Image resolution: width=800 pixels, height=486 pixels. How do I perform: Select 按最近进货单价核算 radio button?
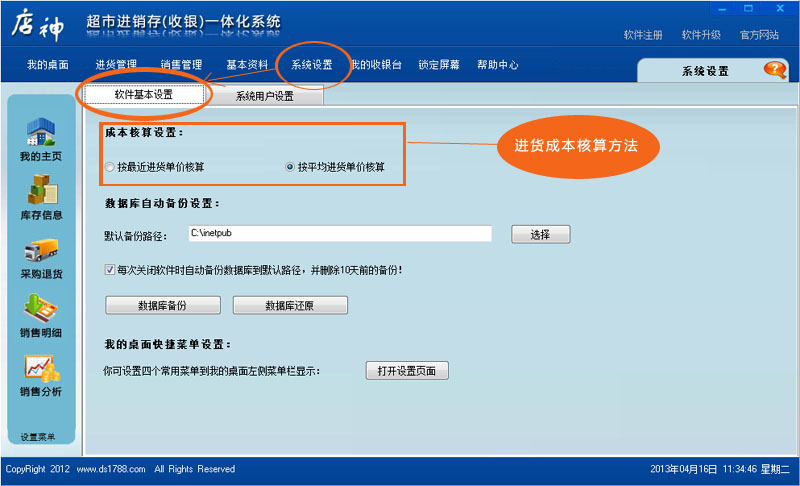pos(110,167)
